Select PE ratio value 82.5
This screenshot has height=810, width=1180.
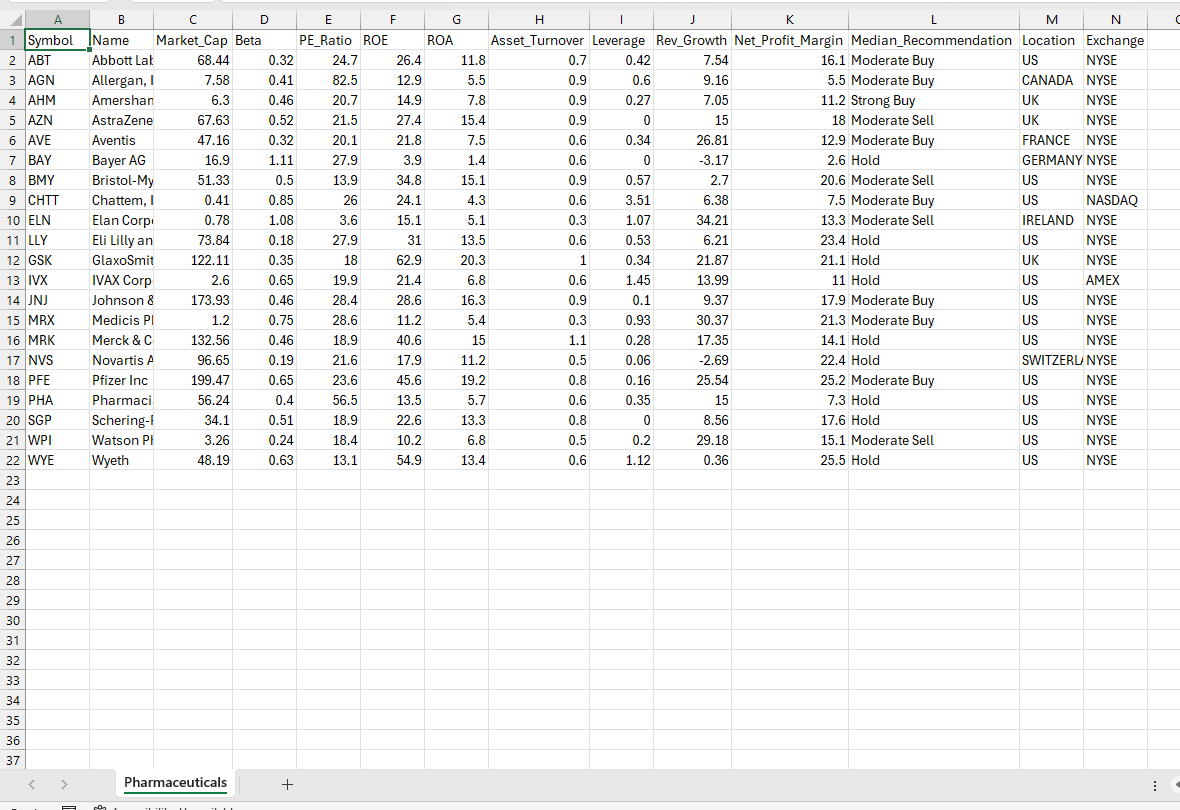(x=328, y=80)
